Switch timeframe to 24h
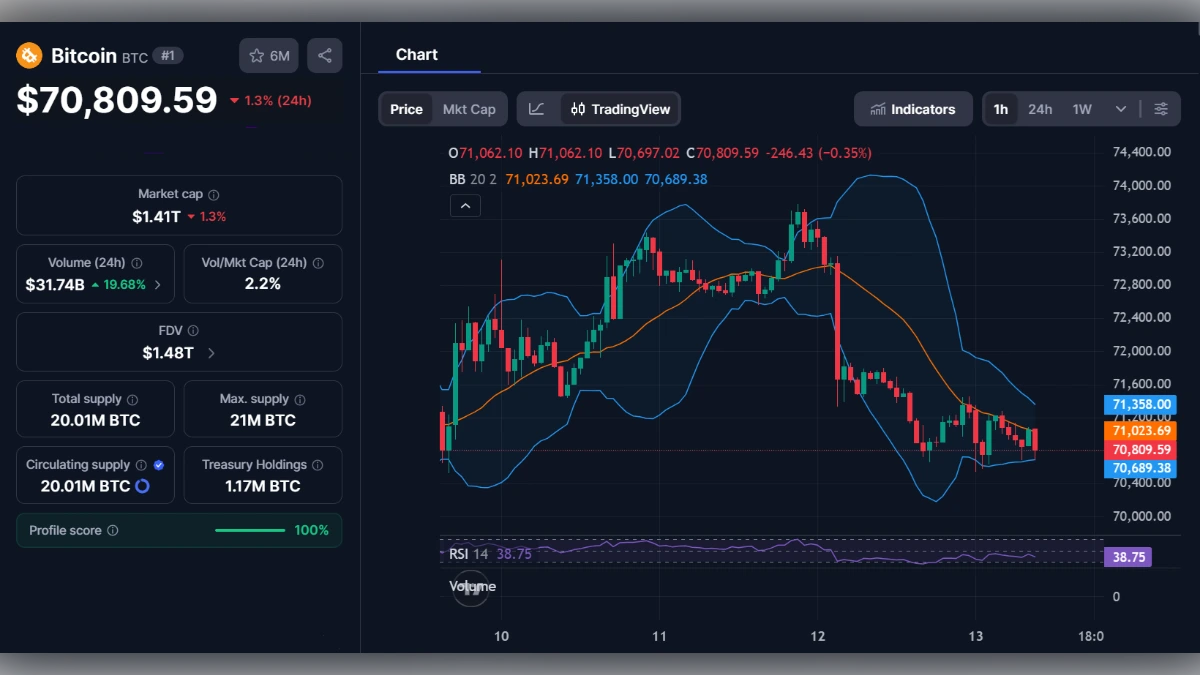The width and height of the screenshot is (1200, 675). tap(1041, 109)
